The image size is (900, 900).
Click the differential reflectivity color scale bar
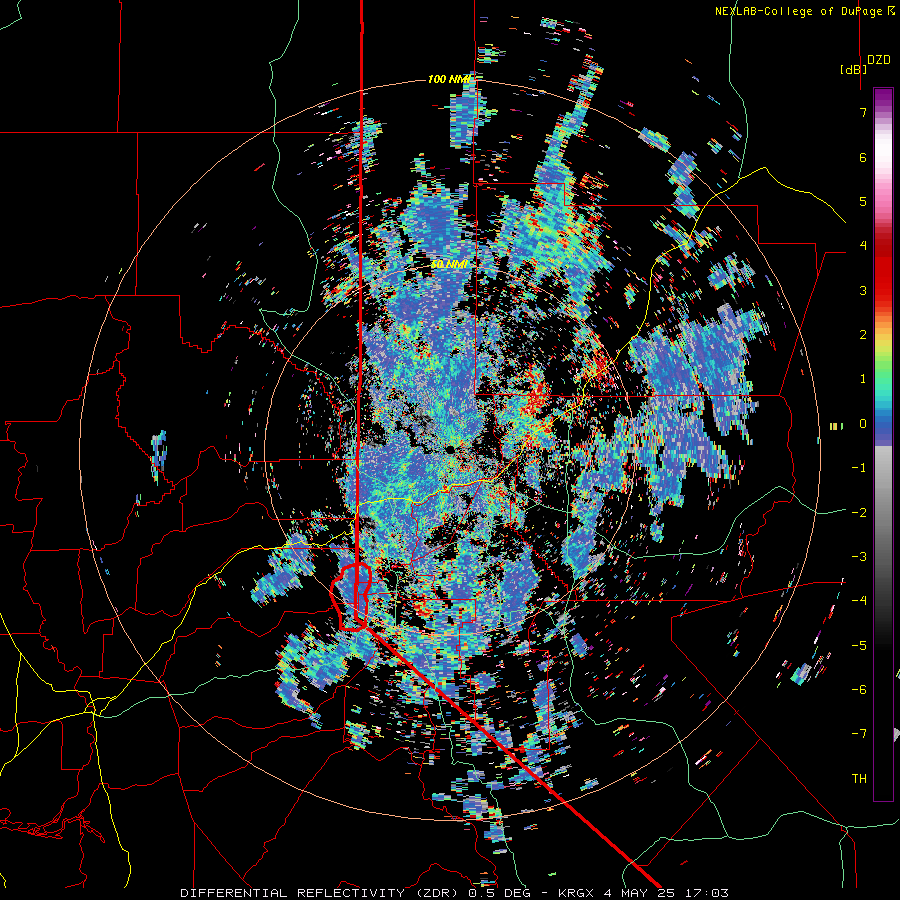coord(883,444)
